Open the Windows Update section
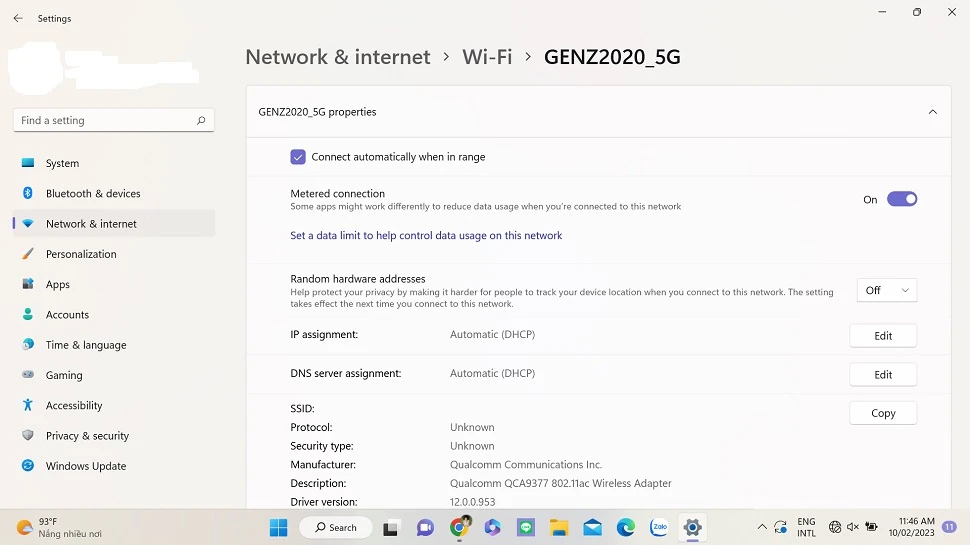 (86, 466)
